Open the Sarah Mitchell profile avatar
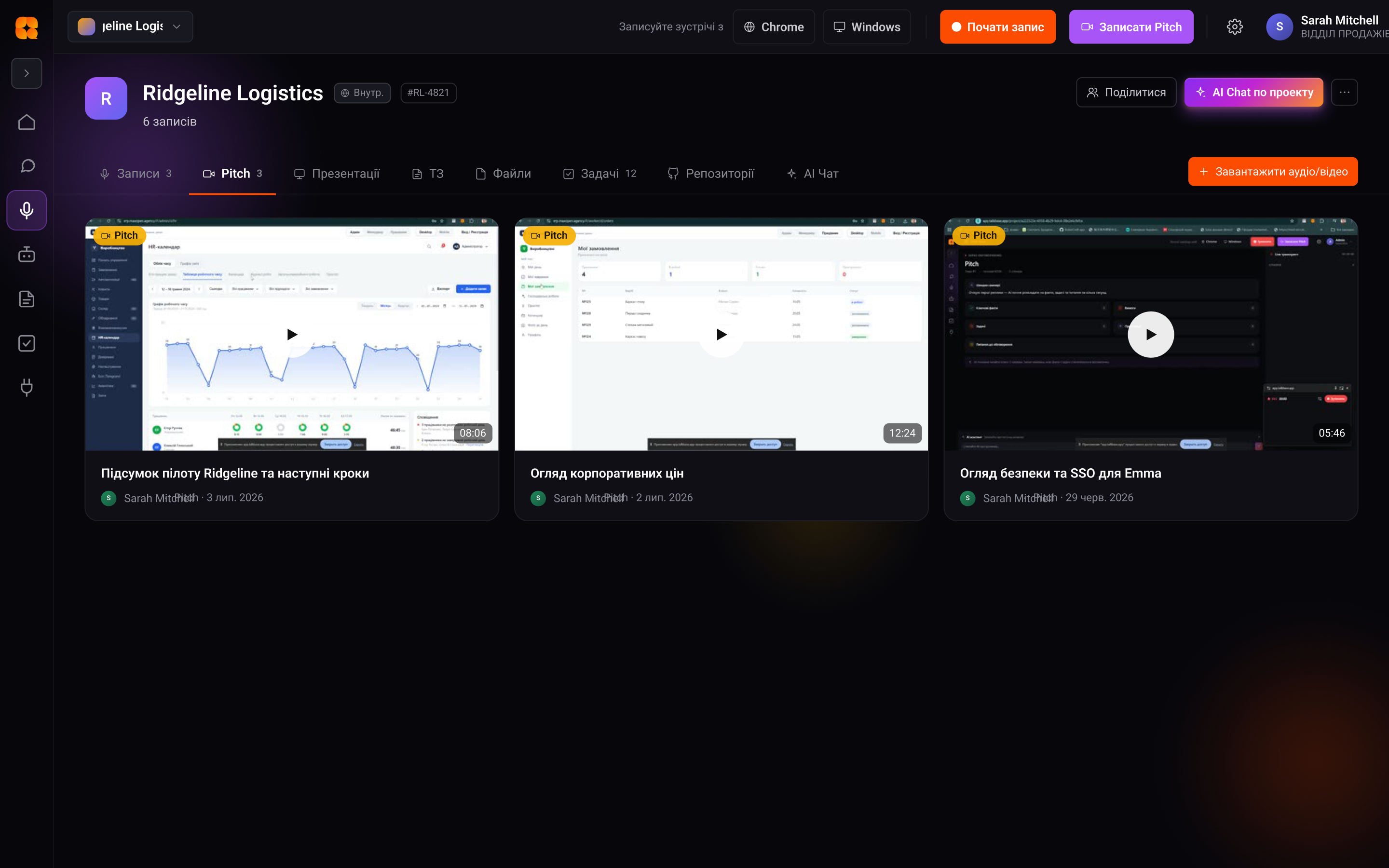 click(x=1279, y=27)
